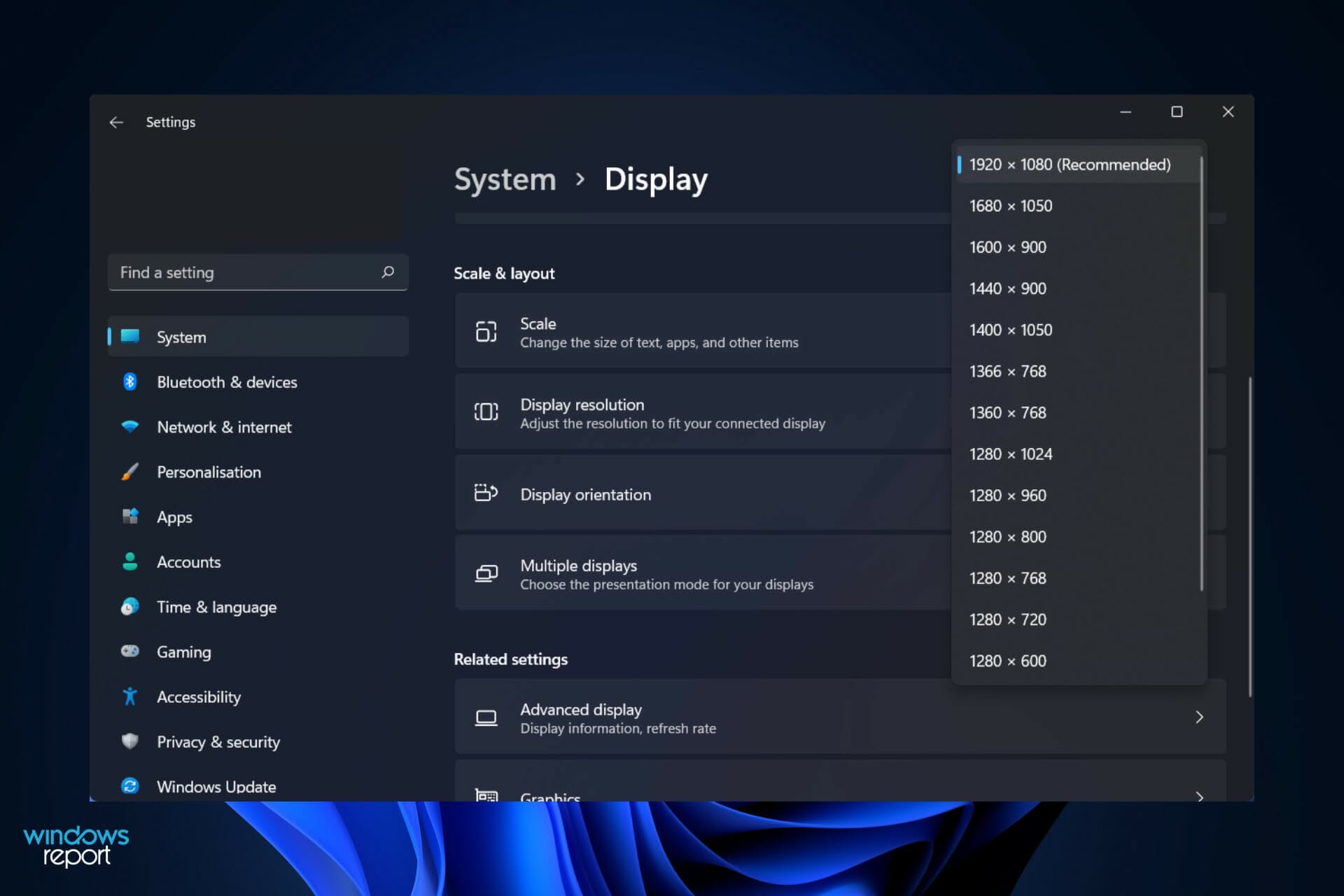The height and width of the screenshot is (896, 1344).
Task: Open Advanced display settings
Action: click(x=840, y=717)
